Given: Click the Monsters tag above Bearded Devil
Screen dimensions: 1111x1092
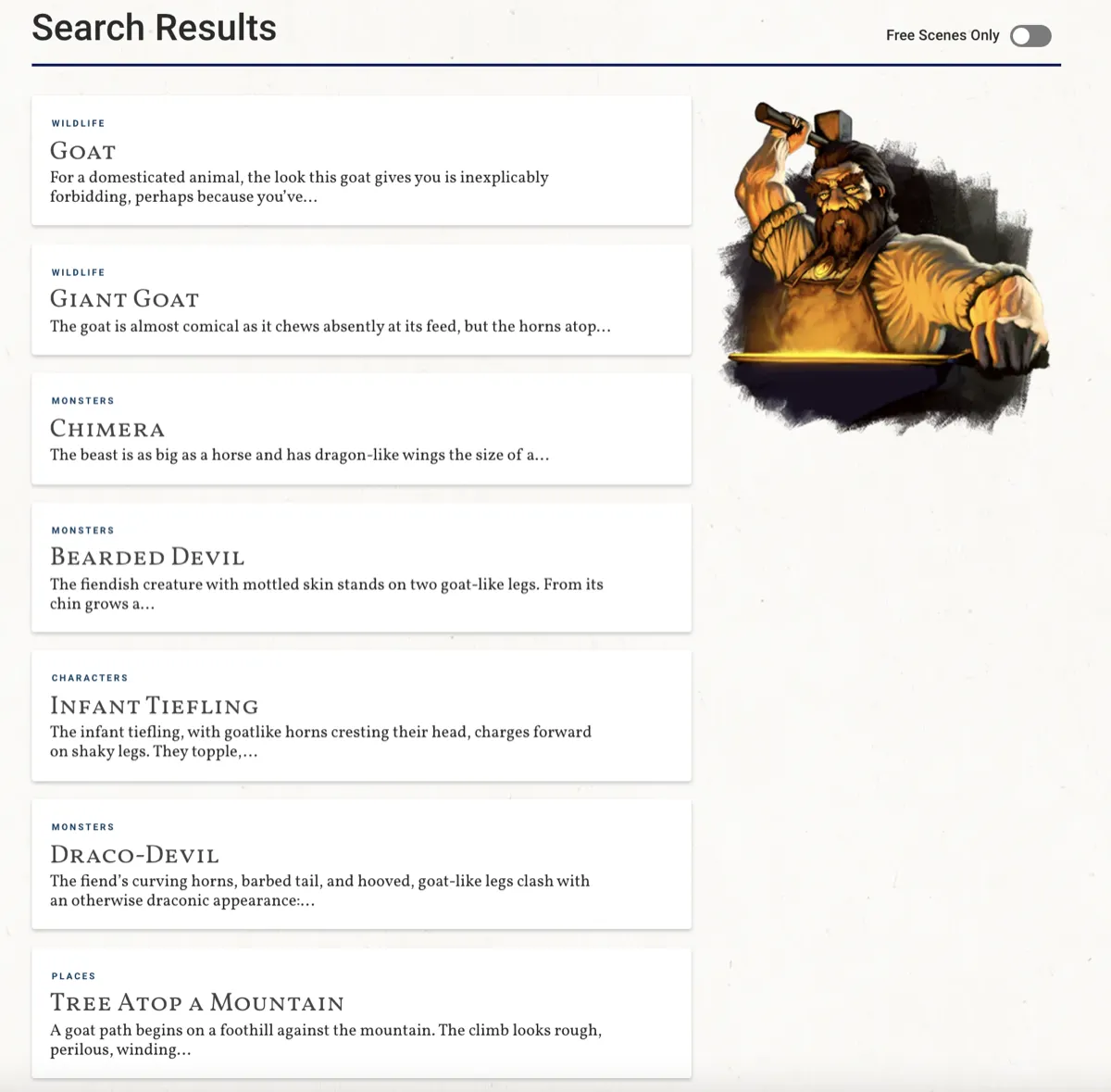Looking at the screenshot, I should (83, 531).
